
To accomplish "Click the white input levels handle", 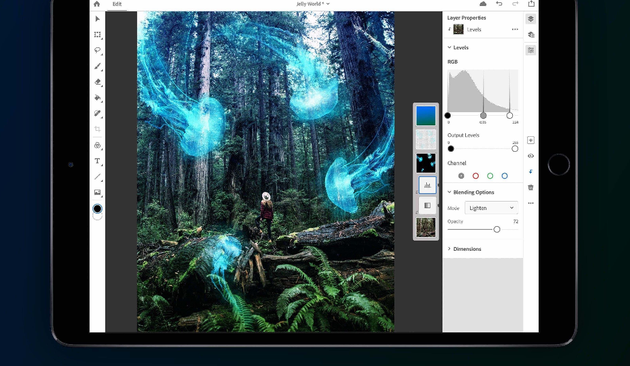I will coord(510,116).
